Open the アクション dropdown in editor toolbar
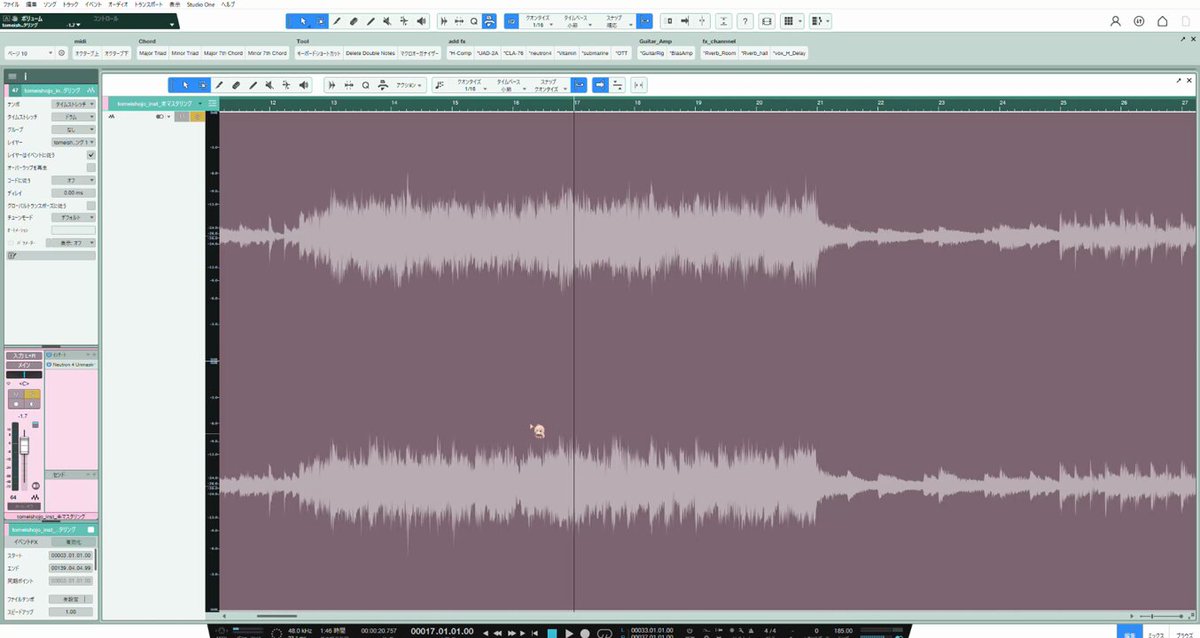 [x=407, y=85]
